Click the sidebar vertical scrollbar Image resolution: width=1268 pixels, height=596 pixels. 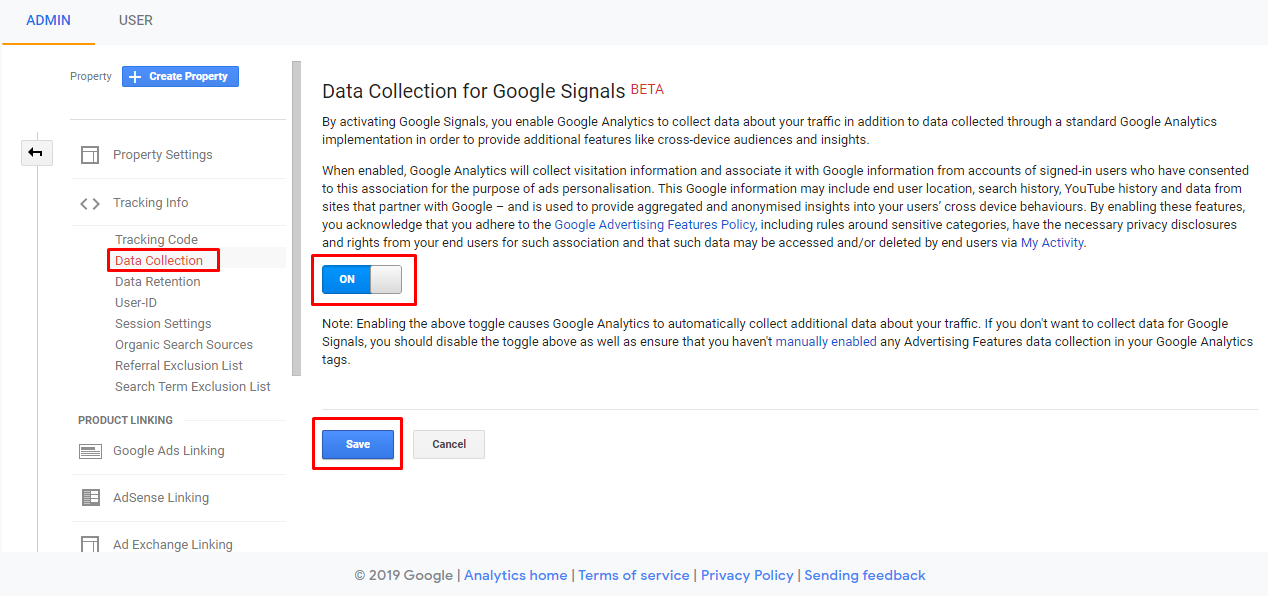296,217
